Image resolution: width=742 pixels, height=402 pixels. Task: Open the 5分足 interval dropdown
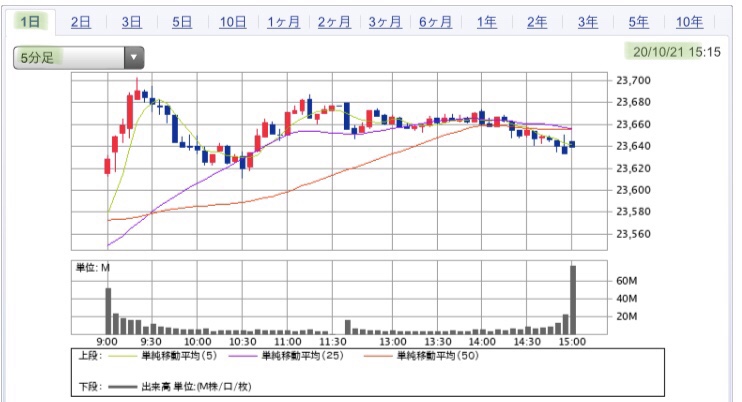(79, 58)
